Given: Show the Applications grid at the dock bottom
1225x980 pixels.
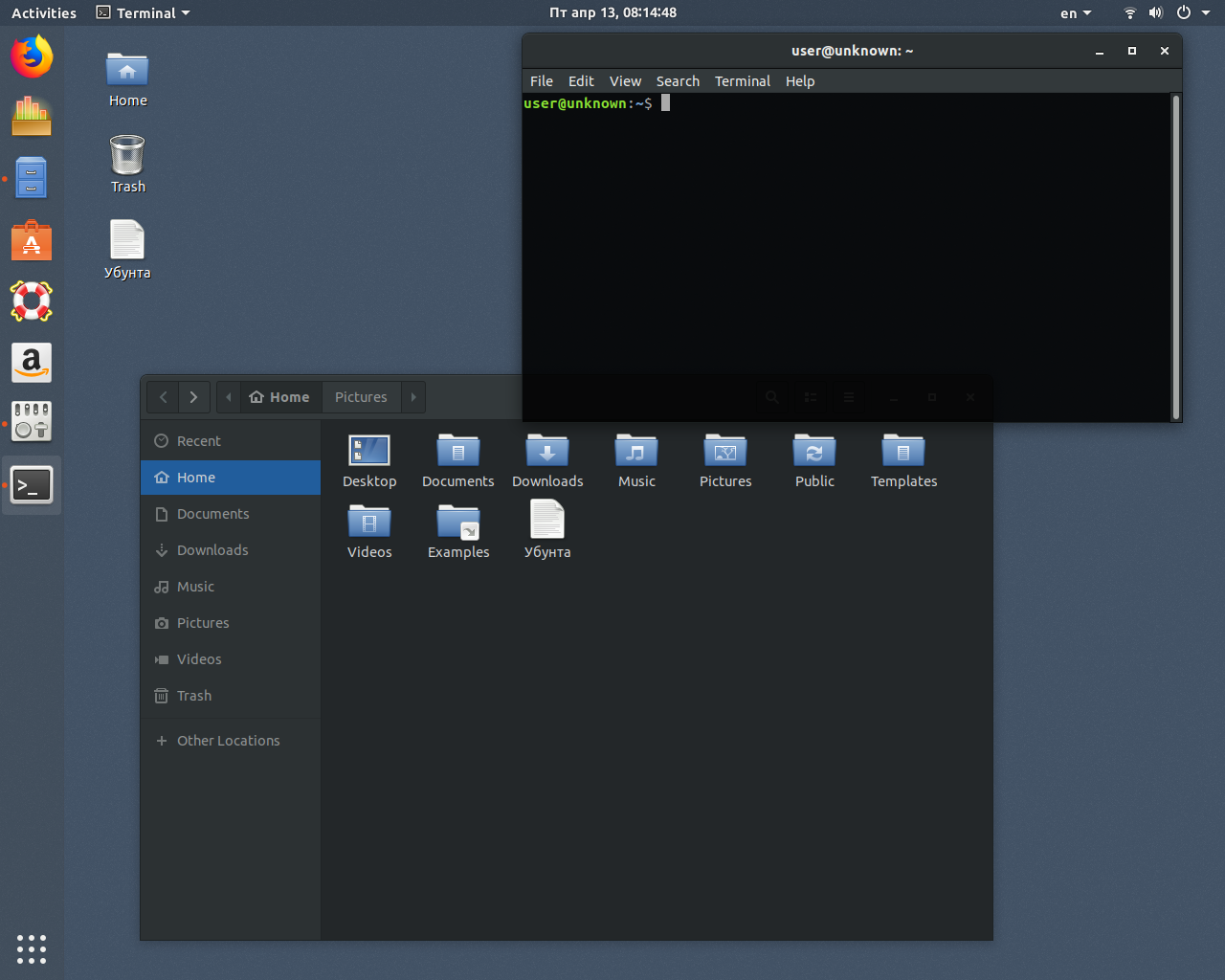Looking at the screenshot, I should click(32, 949).
